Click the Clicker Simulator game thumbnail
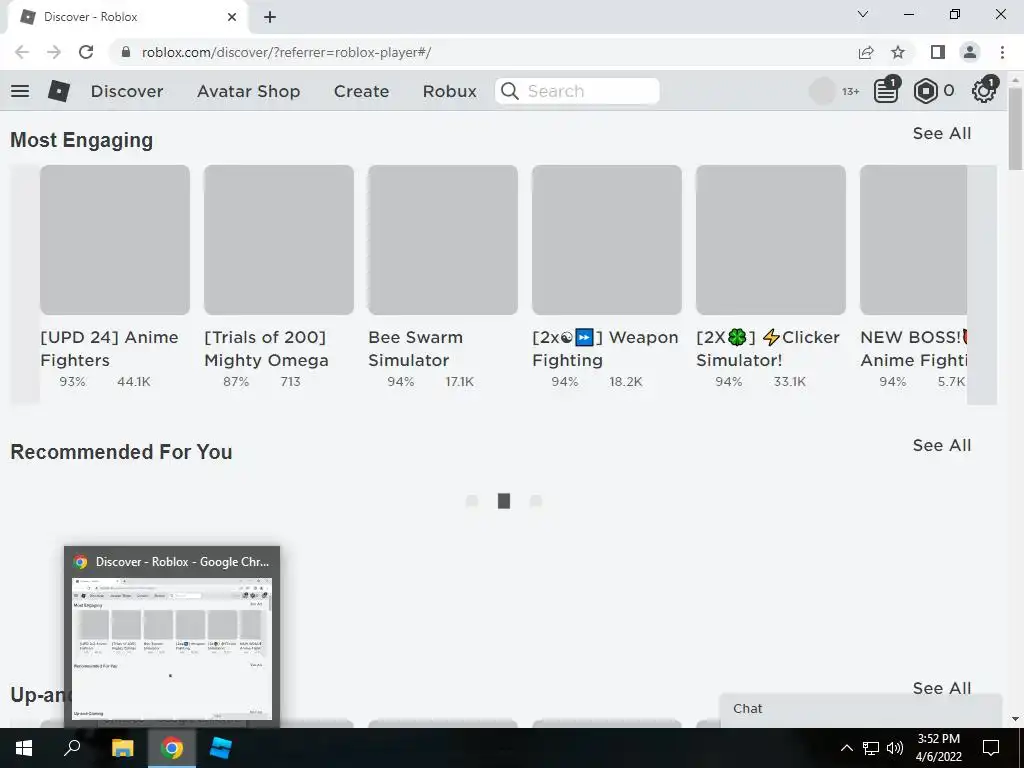The image size is (1024, 768). click(x=771, y=240)
